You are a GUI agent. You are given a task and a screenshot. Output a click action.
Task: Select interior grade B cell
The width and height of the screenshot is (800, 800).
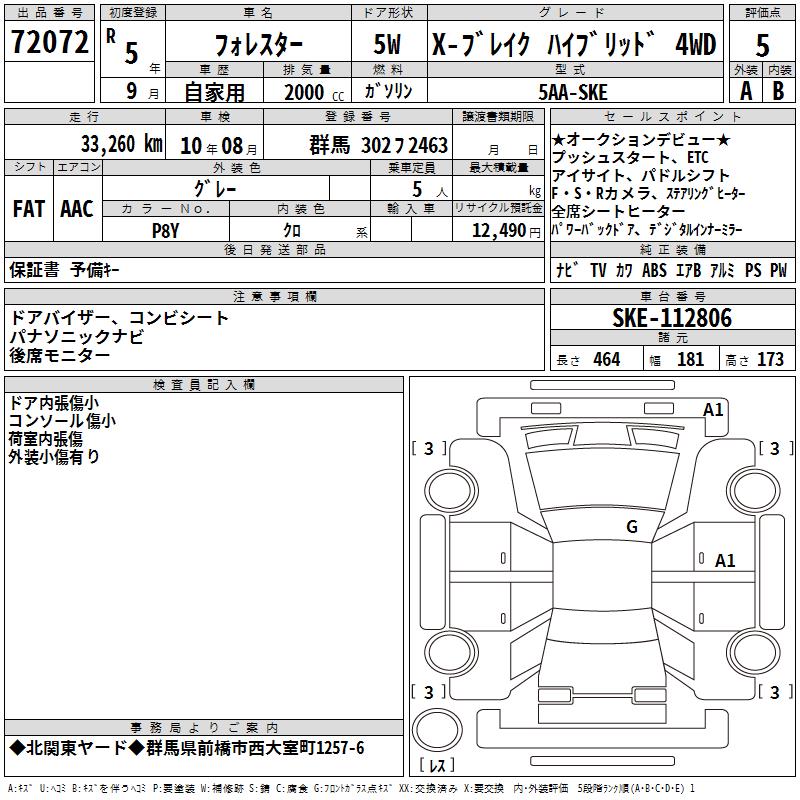pyautogui.click(x=779, y=91)
